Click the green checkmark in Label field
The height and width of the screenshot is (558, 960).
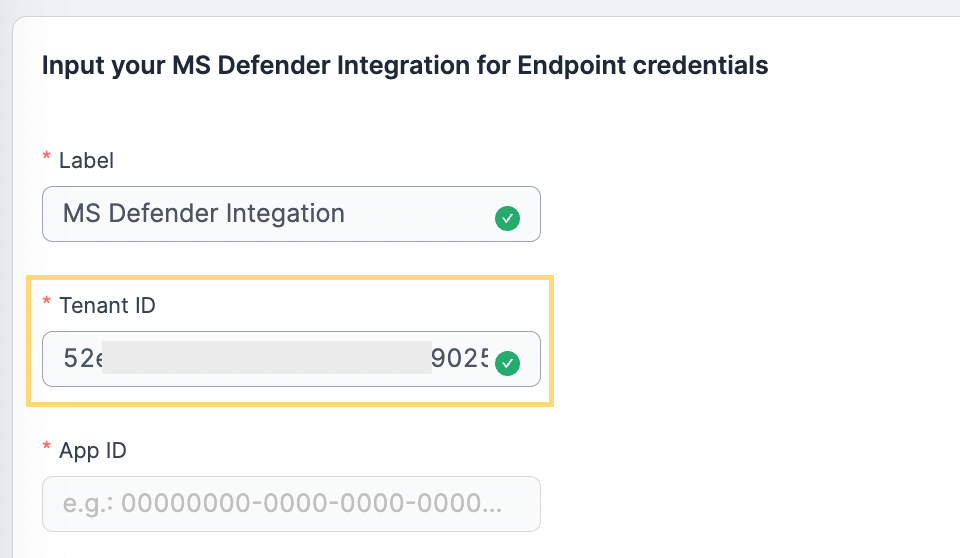click(508, 218)
